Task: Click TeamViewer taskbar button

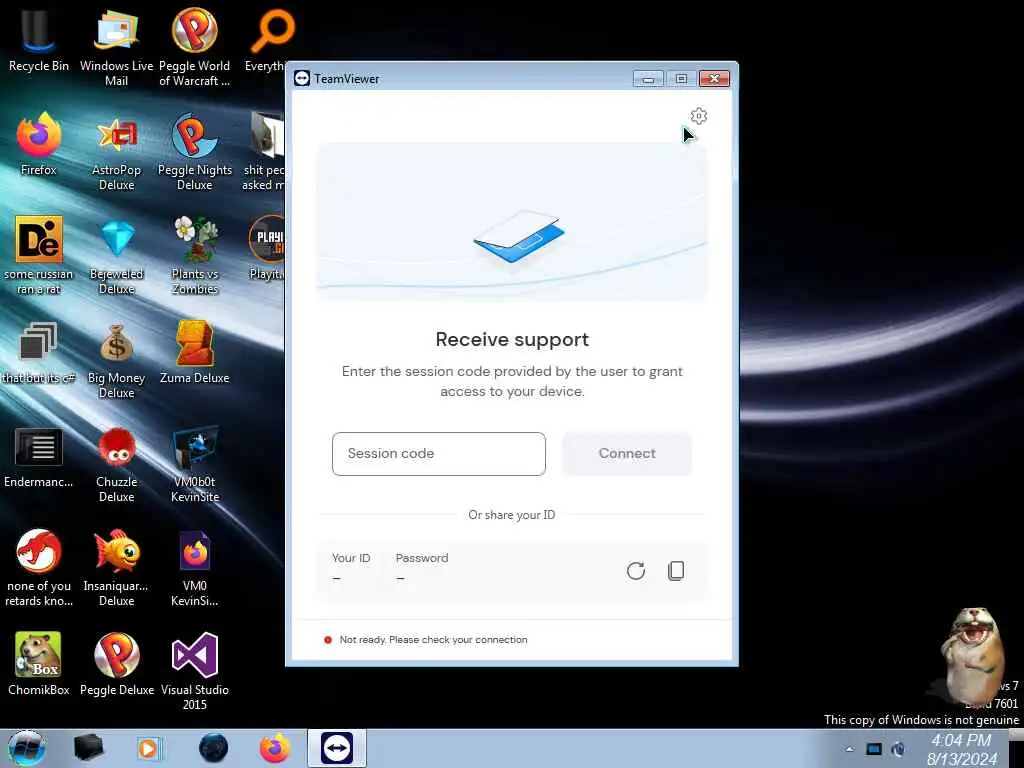Action: pyautogui.click(x=337, y=748)
